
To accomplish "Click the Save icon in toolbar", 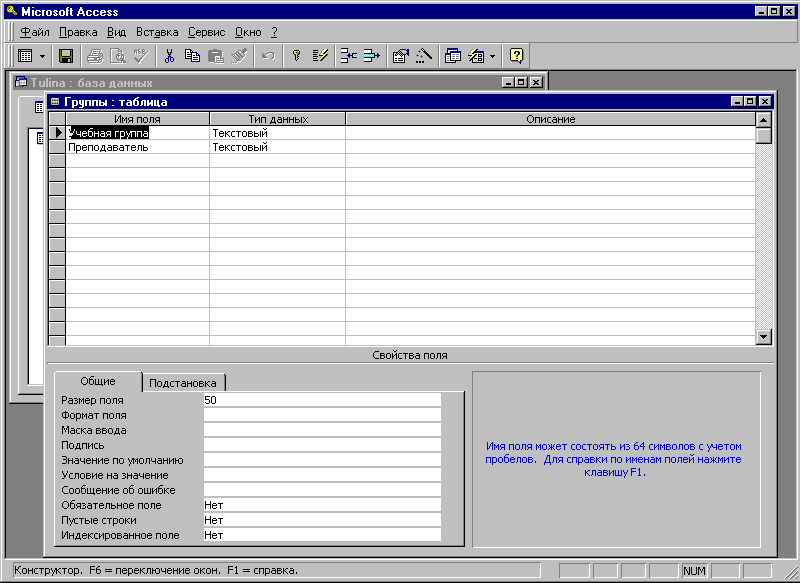I will pyautogui.click(x=66, y=56).
